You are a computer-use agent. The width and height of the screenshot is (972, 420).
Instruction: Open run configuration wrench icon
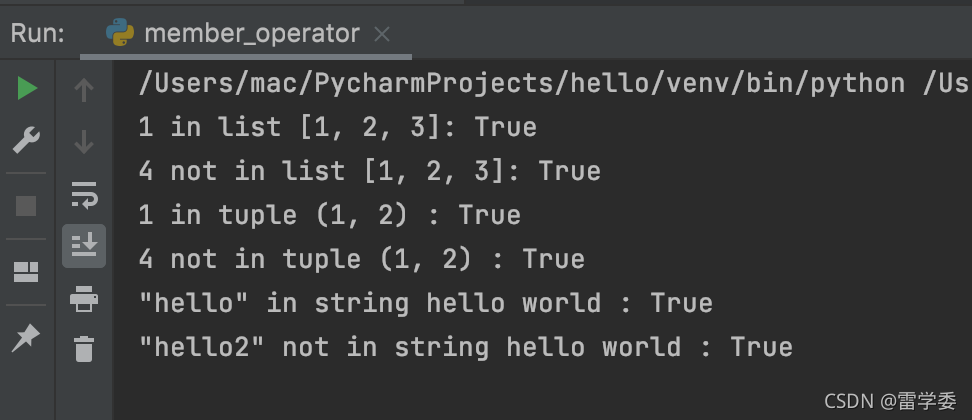[x=26, y=141]
